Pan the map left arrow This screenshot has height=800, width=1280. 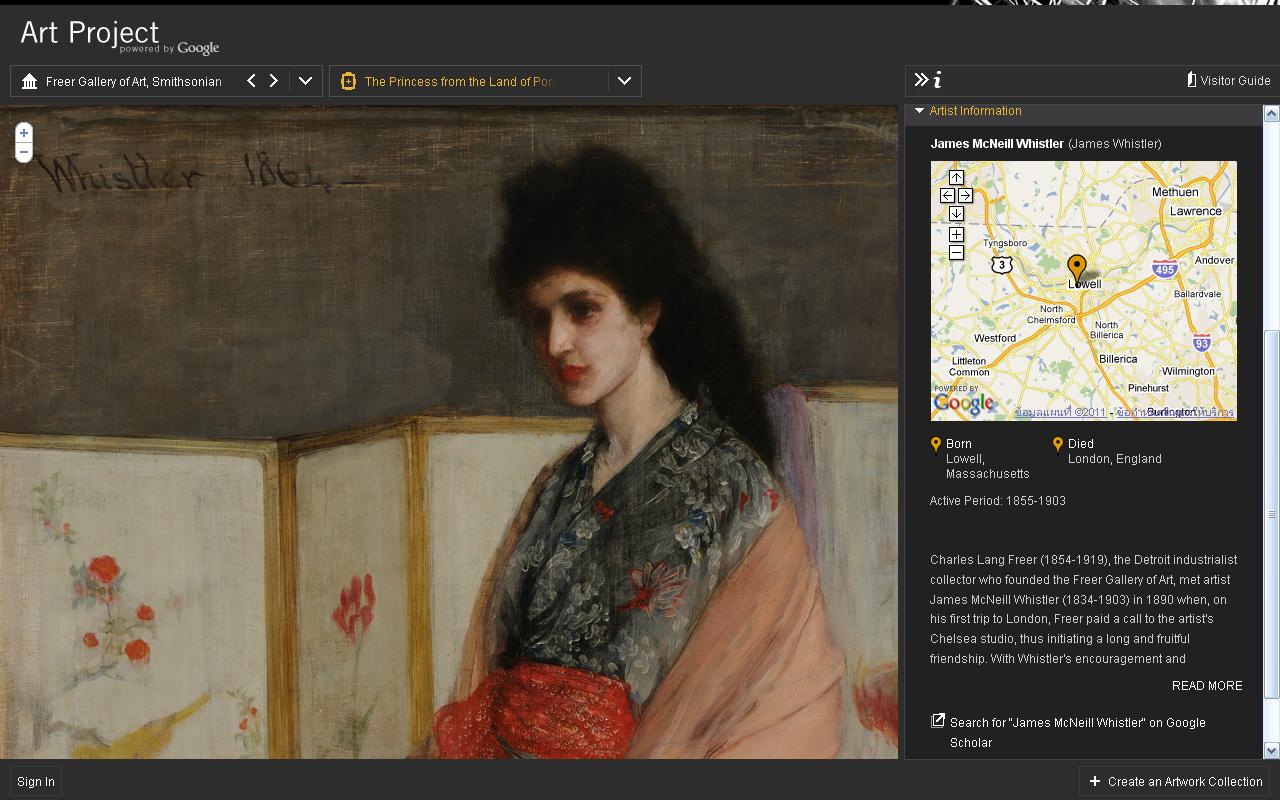click(x=947, y=196)
